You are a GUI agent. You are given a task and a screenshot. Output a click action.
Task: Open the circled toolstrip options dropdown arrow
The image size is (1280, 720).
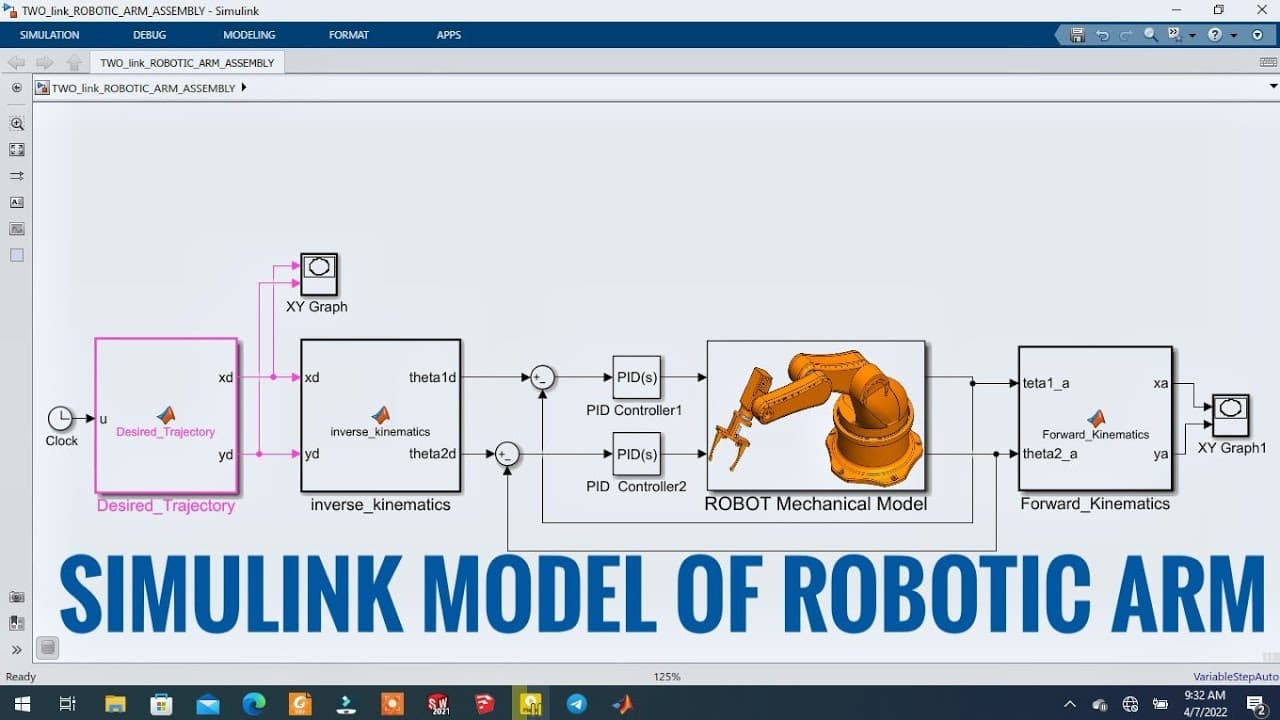pos(1258,35)
